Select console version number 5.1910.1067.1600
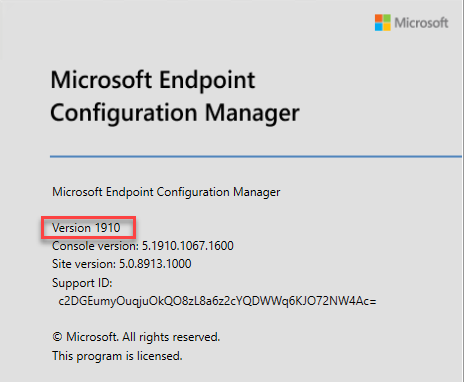The width and height of the screenshot is (464, 382). pyautogui.click(x=188, y=246)
